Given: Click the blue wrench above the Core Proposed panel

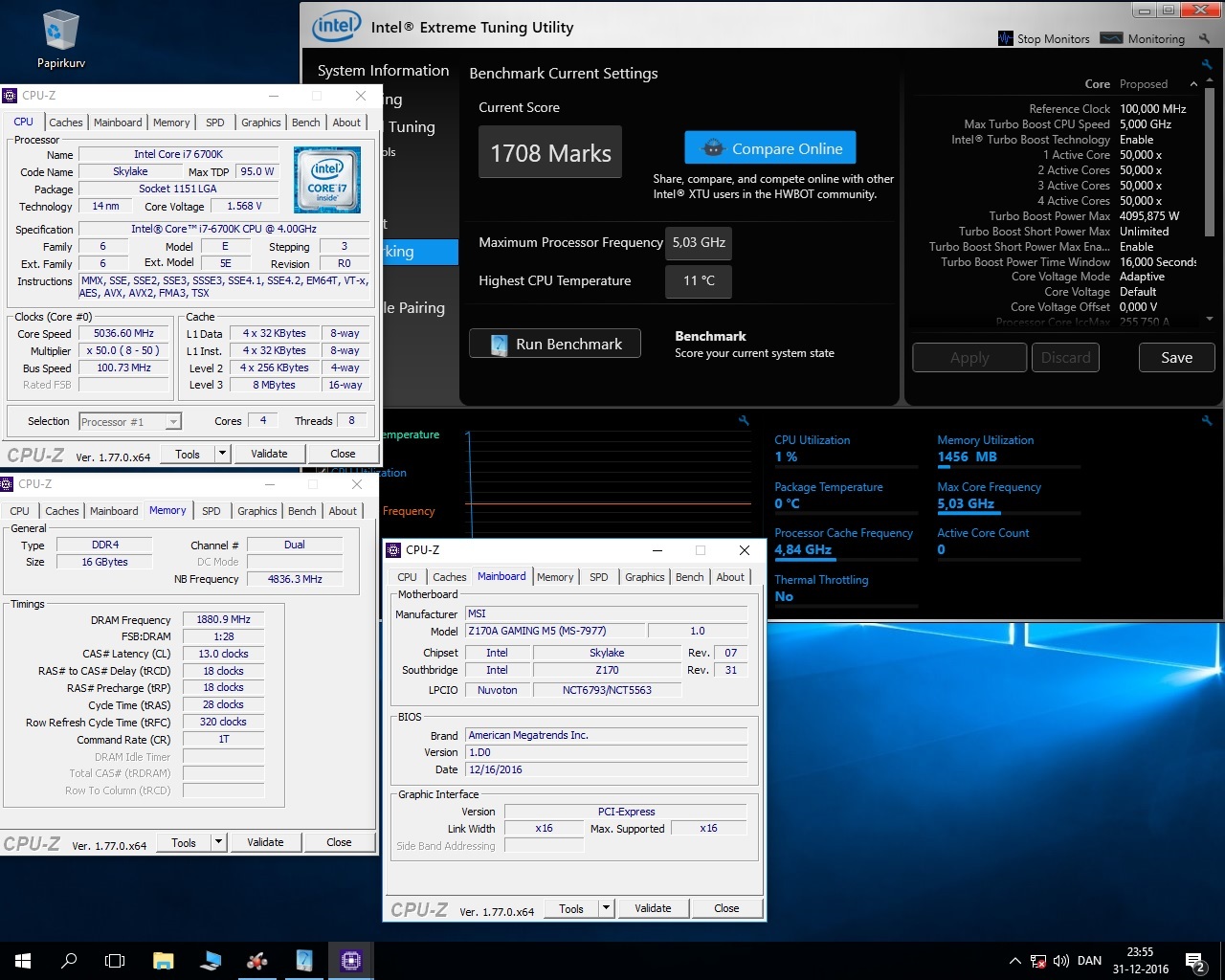Looking at the screenshot, I should [1207, 65].
